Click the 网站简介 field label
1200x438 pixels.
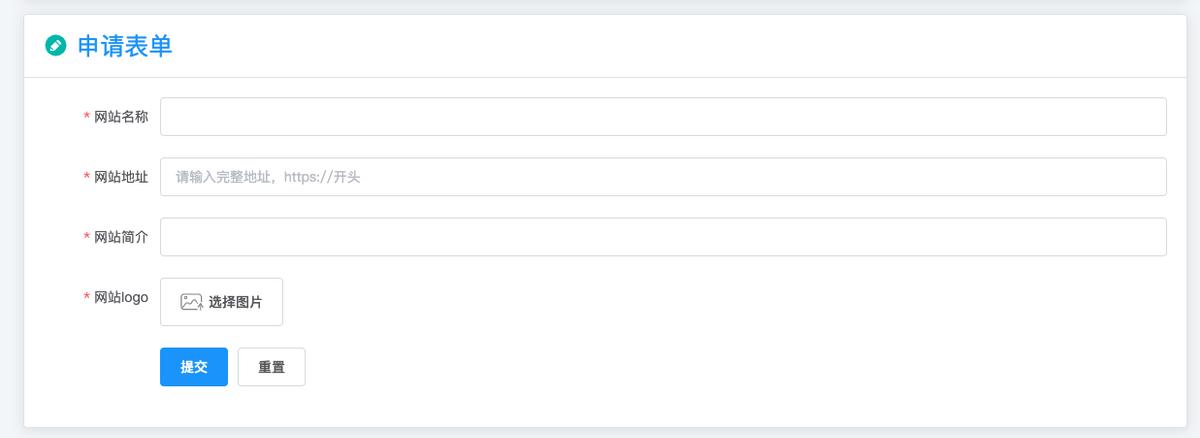121,237
